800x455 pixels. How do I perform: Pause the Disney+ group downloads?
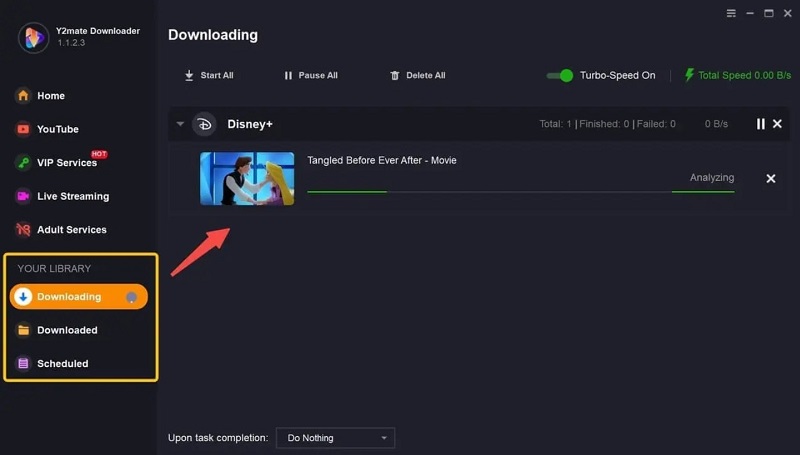(x=760, y=124)
